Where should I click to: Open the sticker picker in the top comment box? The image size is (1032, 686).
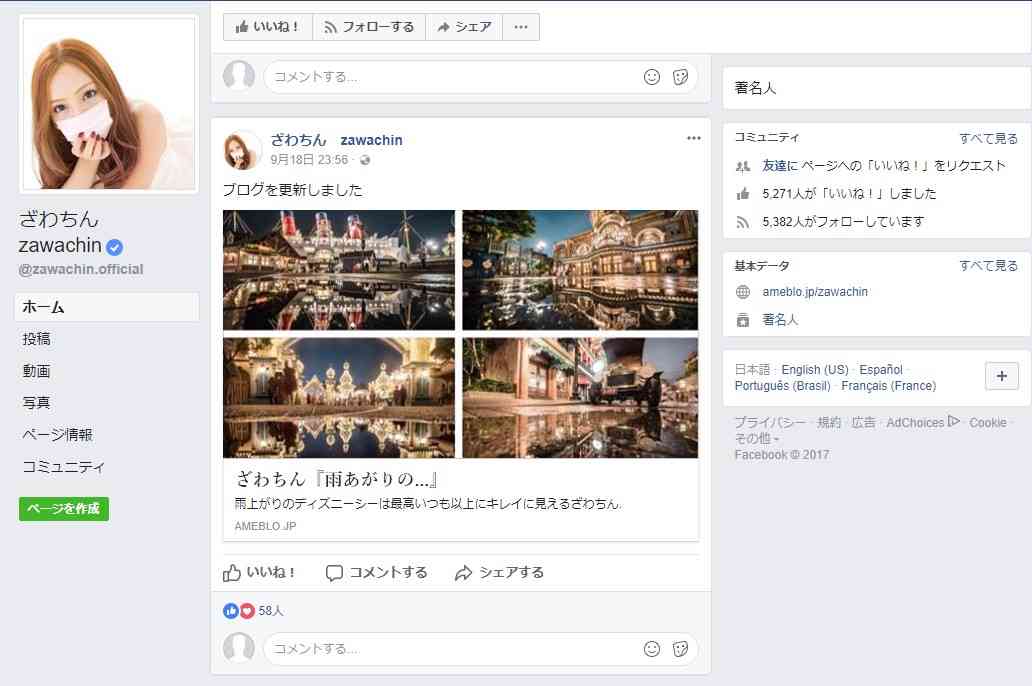pyautogui.click(x=681, y=77)
